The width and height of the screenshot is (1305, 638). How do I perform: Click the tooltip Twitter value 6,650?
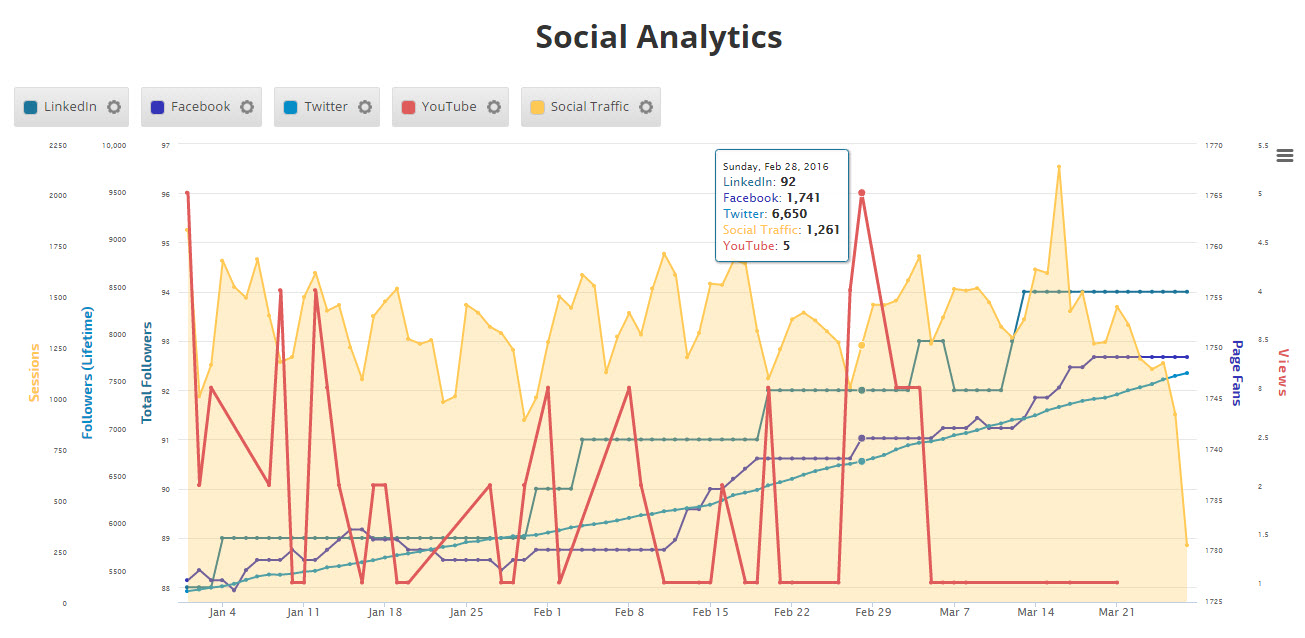tap(789, 213)
